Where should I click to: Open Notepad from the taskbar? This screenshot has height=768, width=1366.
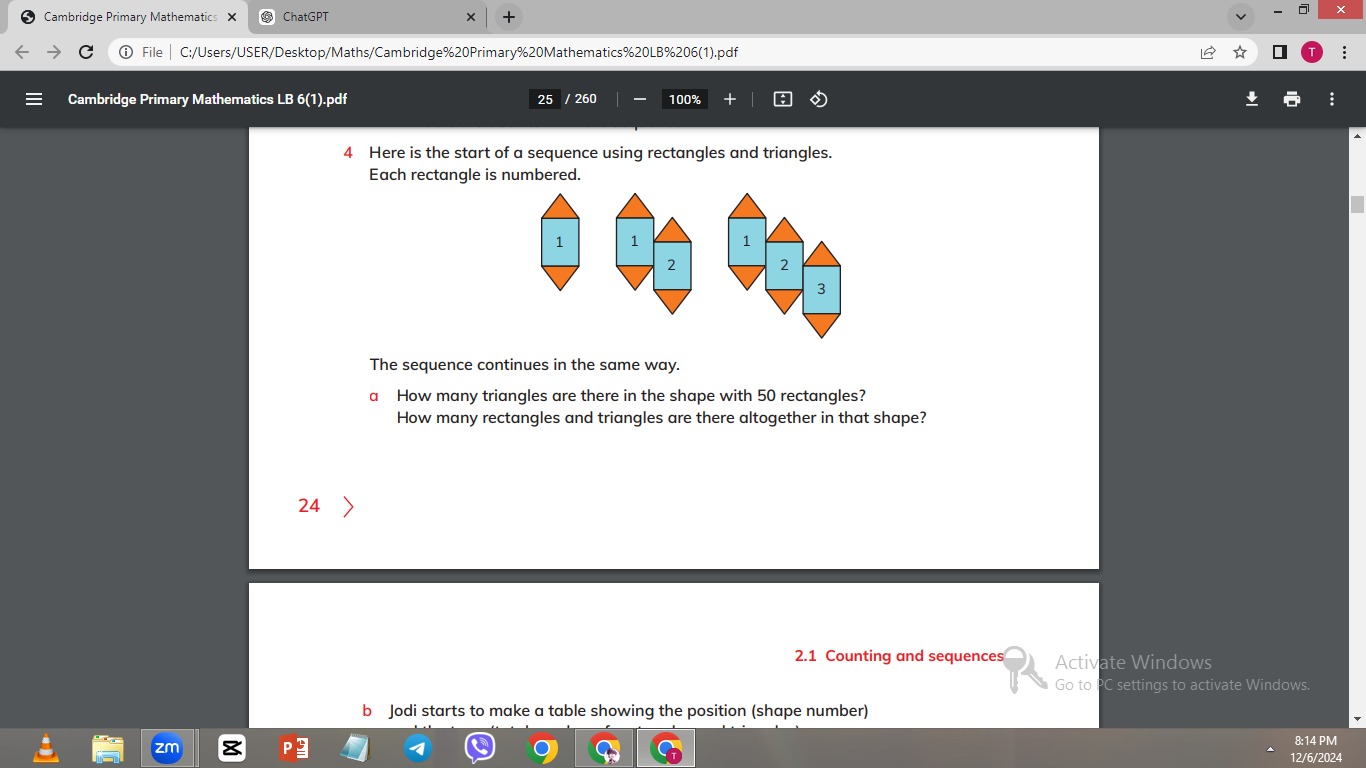(355, 747)
